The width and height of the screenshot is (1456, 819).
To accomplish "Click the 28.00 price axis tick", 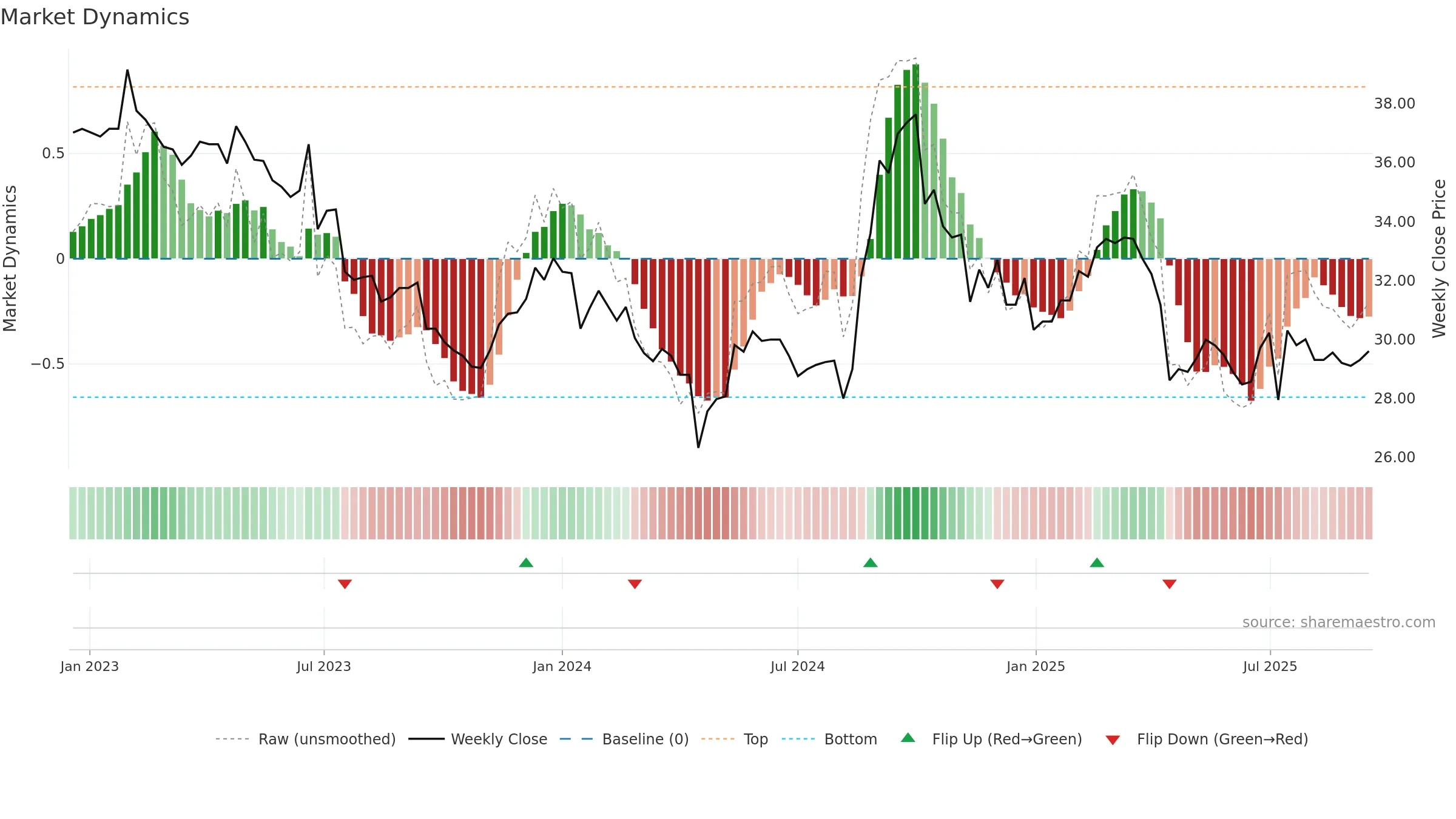I will pos(1395,399).
